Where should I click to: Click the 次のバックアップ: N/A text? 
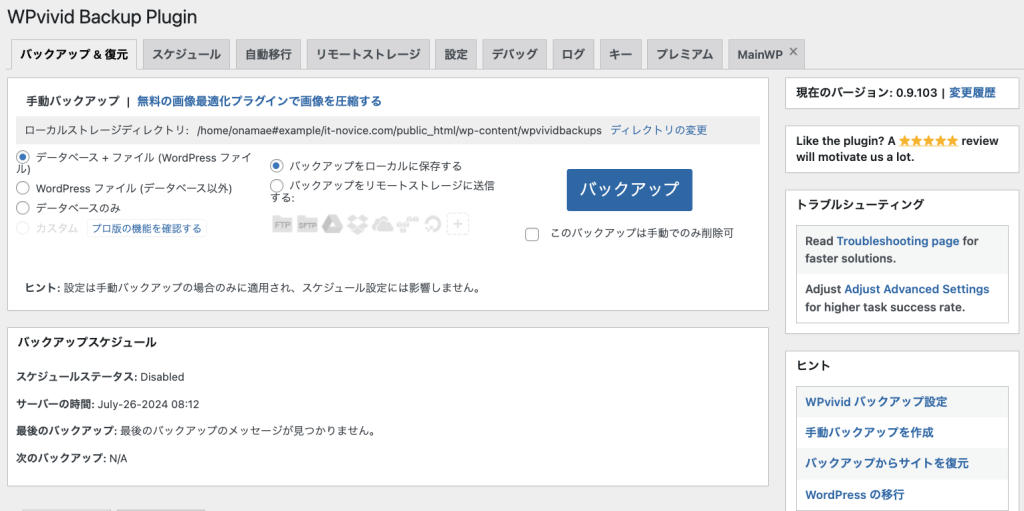[x=71, y=458]
